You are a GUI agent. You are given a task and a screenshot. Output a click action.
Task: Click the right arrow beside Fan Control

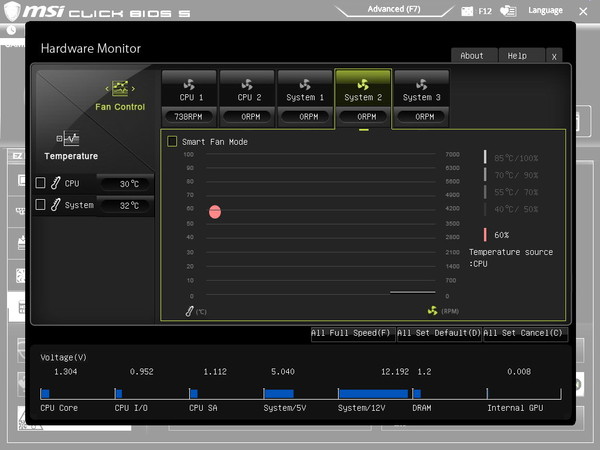click(133, 89)
